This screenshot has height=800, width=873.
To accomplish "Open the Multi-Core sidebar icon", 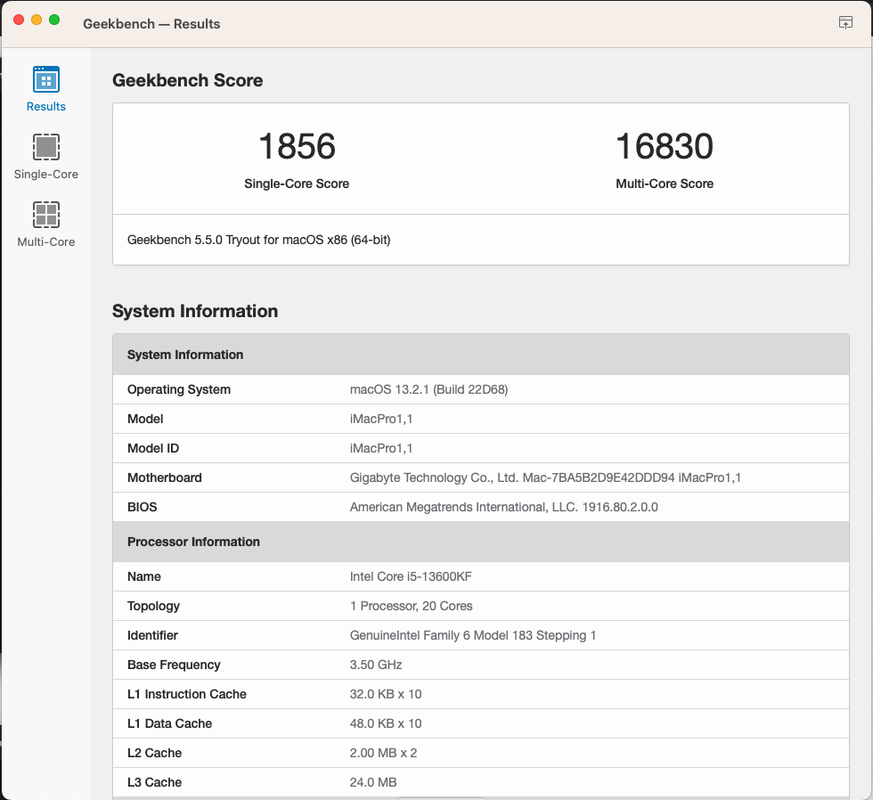I will (46, 224).
